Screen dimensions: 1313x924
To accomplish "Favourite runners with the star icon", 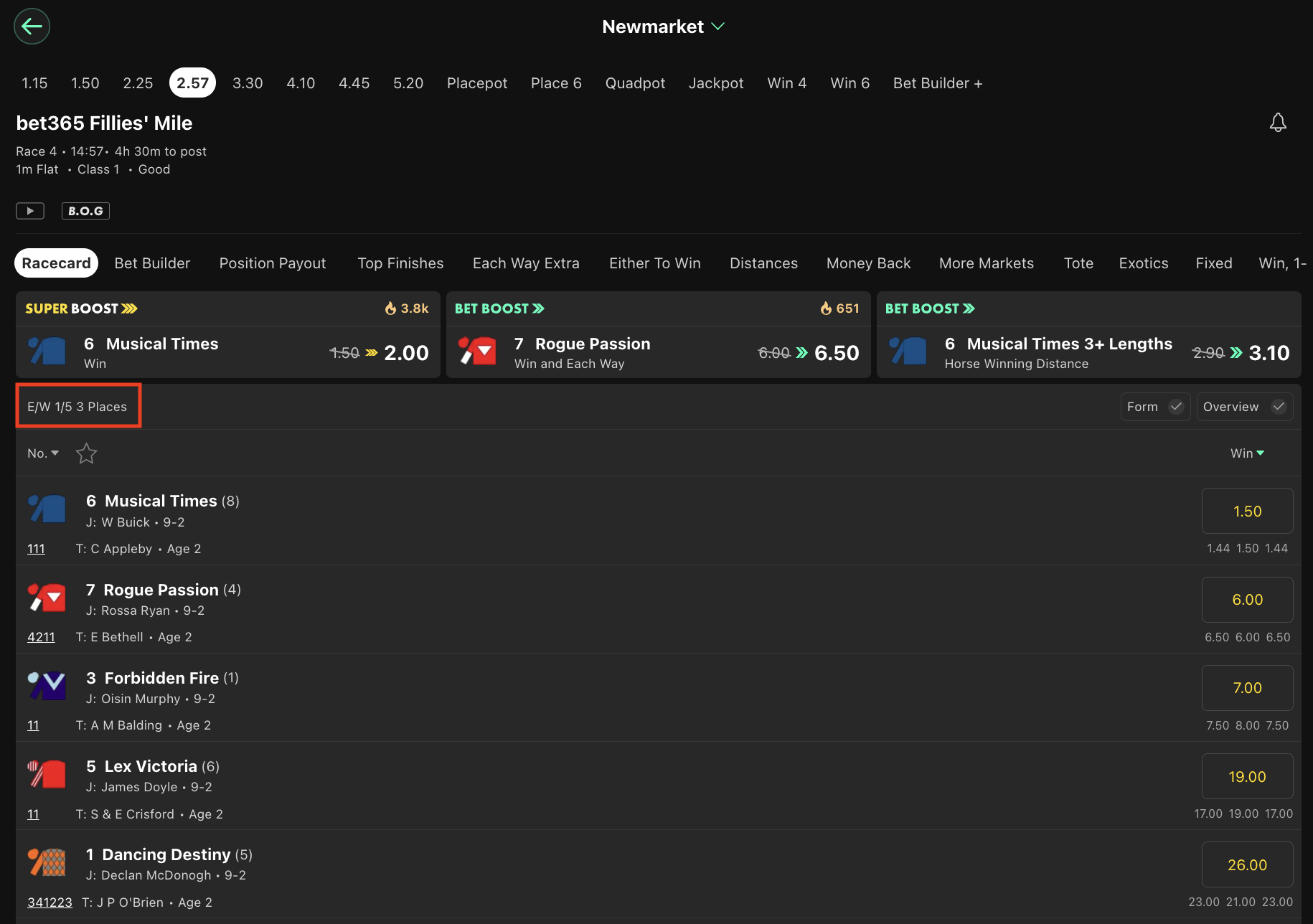I will tap(86, 453).
